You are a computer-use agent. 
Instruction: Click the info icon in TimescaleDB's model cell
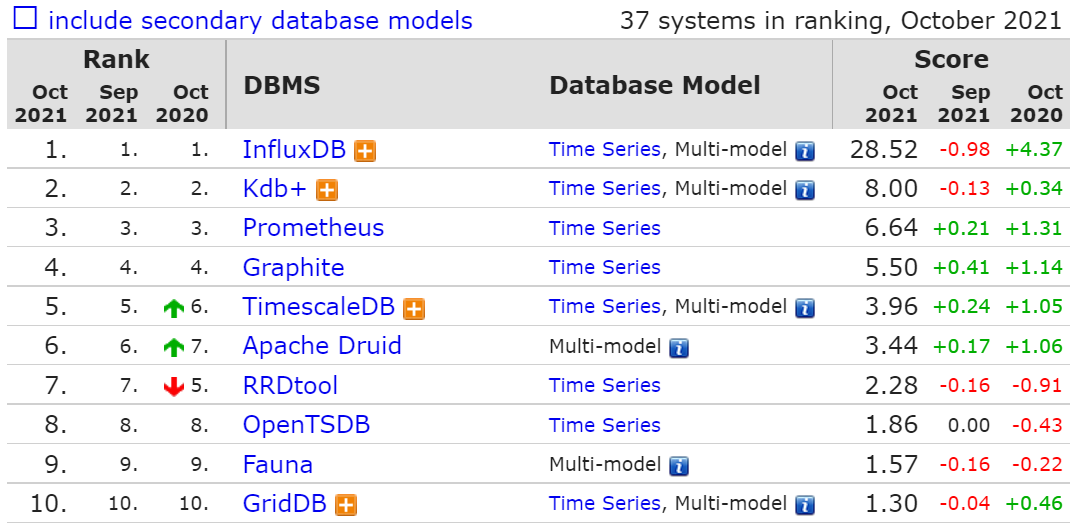pyautogui.click(x=805, y=308)
